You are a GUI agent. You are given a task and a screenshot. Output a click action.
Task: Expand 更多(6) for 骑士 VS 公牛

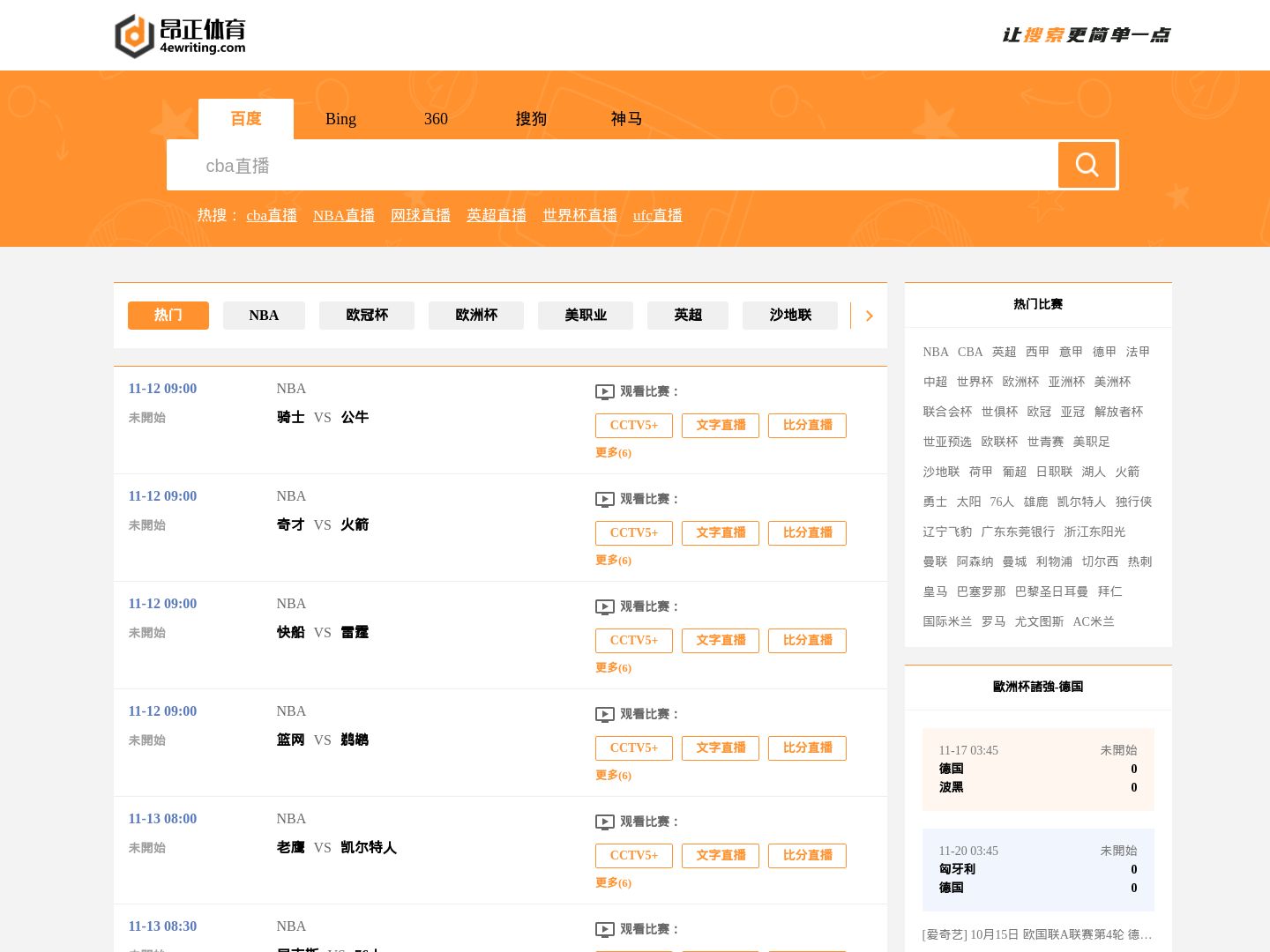point(613,452)
